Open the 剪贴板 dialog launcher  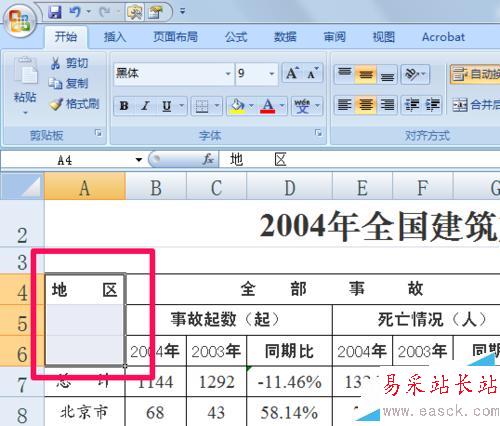(x=98, y=133)
